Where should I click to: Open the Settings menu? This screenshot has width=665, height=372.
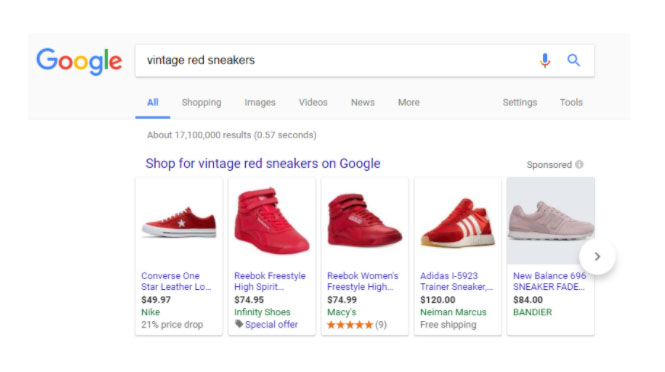(x=520, y=102)
